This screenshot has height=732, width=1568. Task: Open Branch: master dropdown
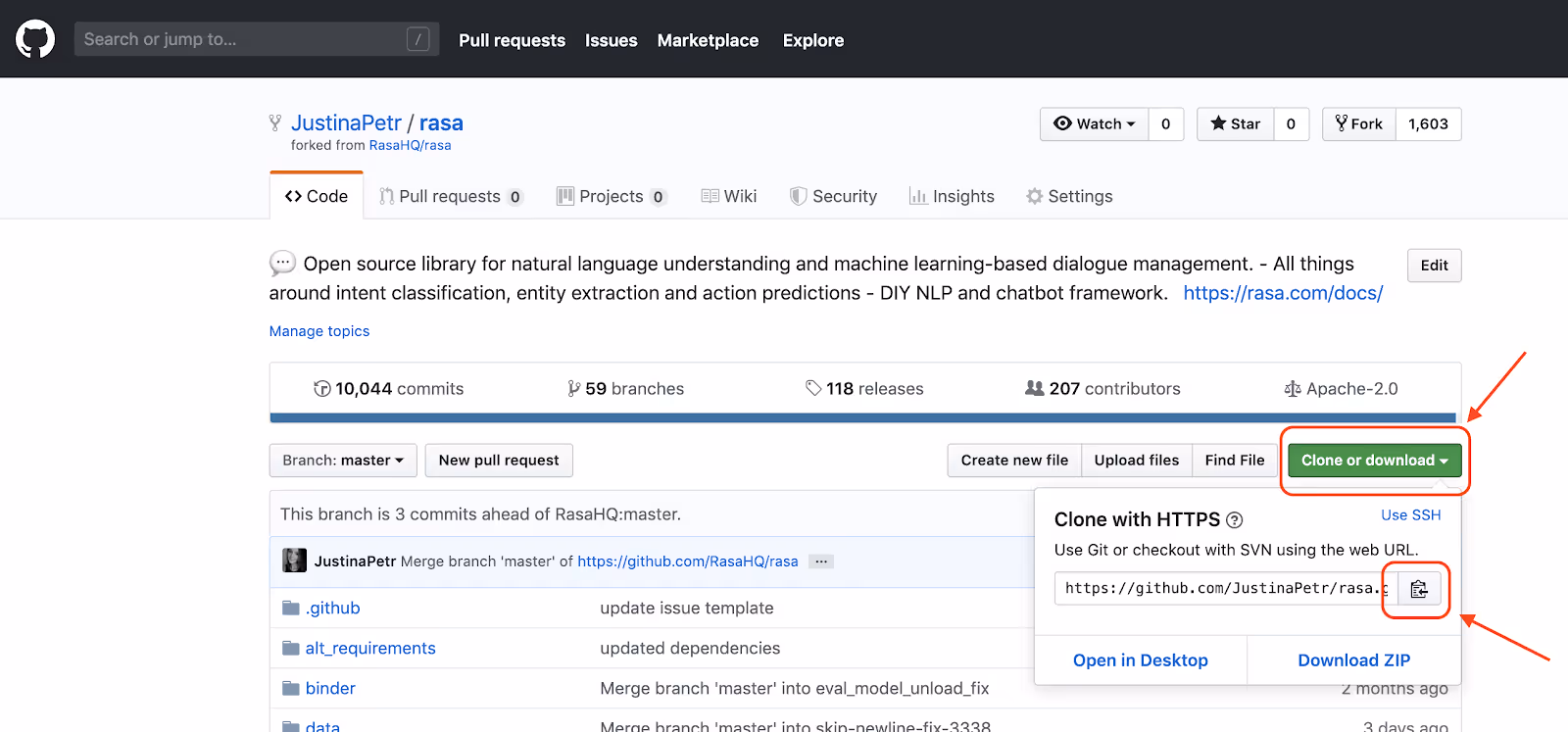pyautogui.click(x=343, y=461)
